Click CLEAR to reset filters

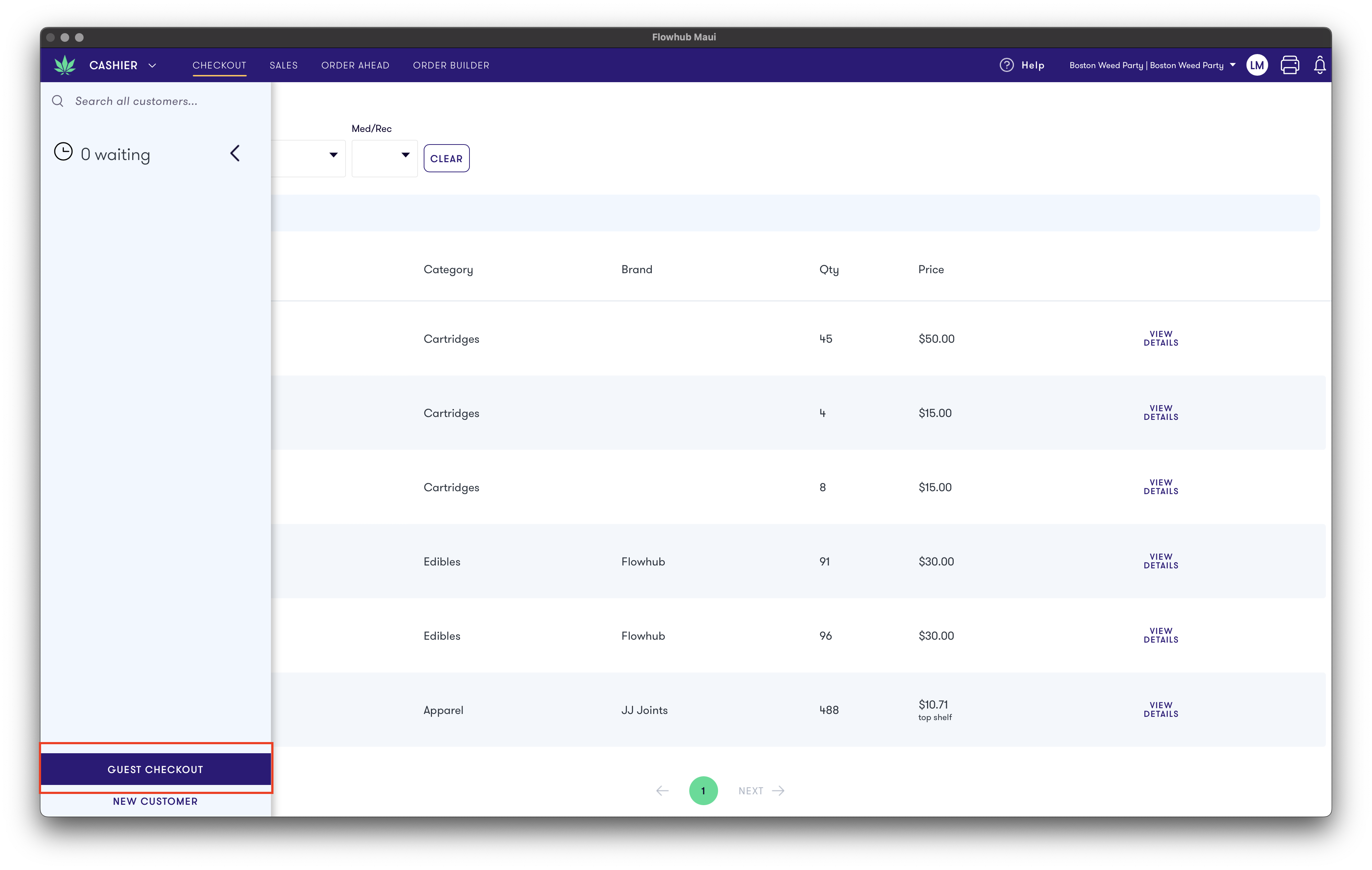(446, 157)
